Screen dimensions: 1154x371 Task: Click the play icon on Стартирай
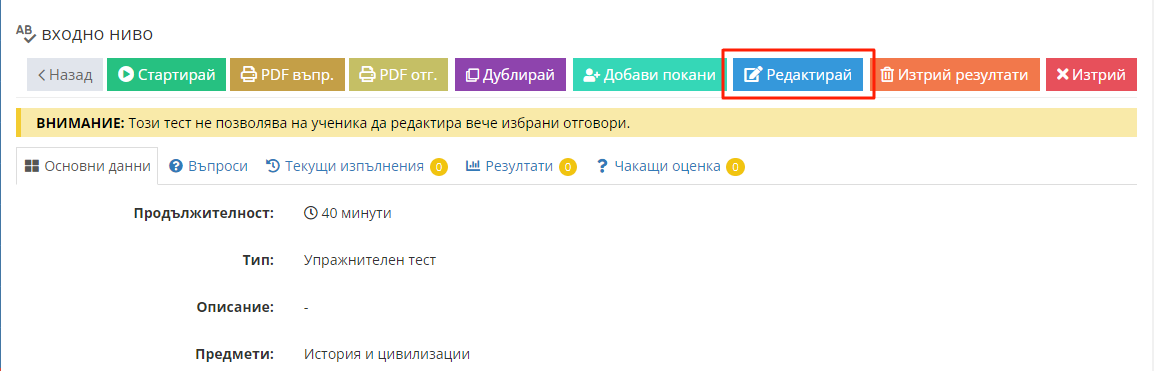(x=126, y=74)
